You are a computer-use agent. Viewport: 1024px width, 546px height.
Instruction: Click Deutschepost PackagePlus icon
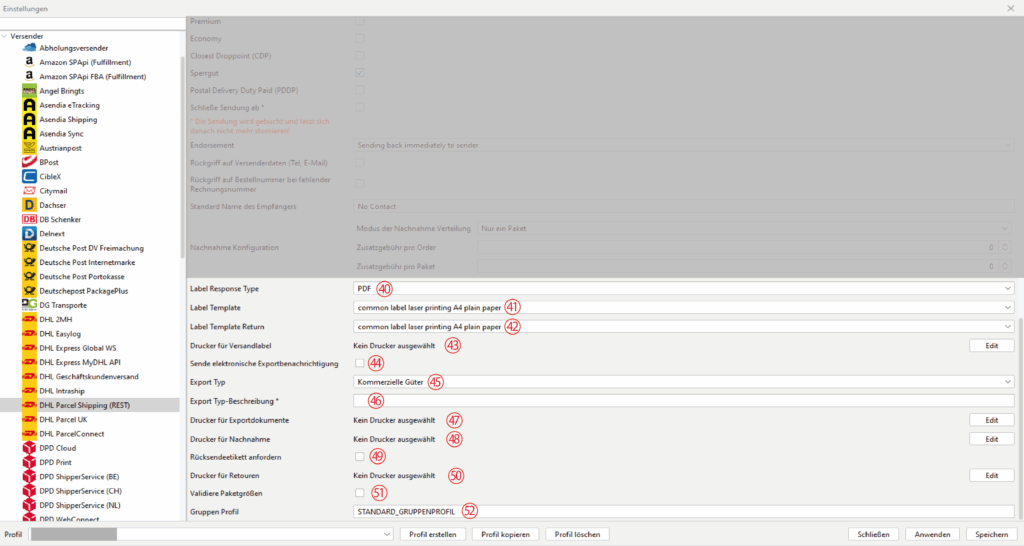coord(29,291)
